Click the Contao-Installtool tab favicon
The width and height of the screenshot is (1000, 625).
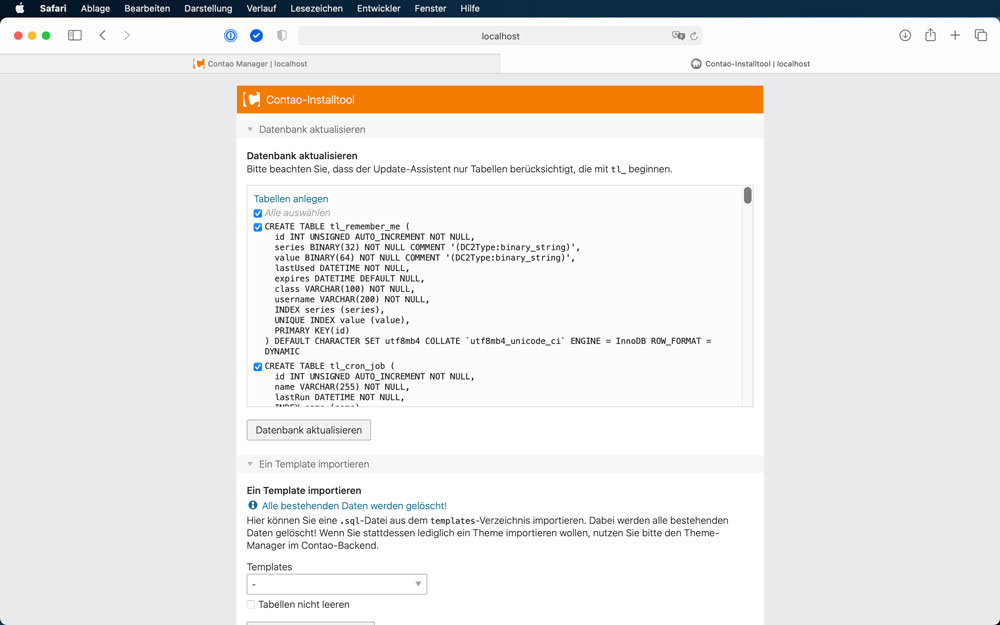pyautogui.click(x=696, y=64)
